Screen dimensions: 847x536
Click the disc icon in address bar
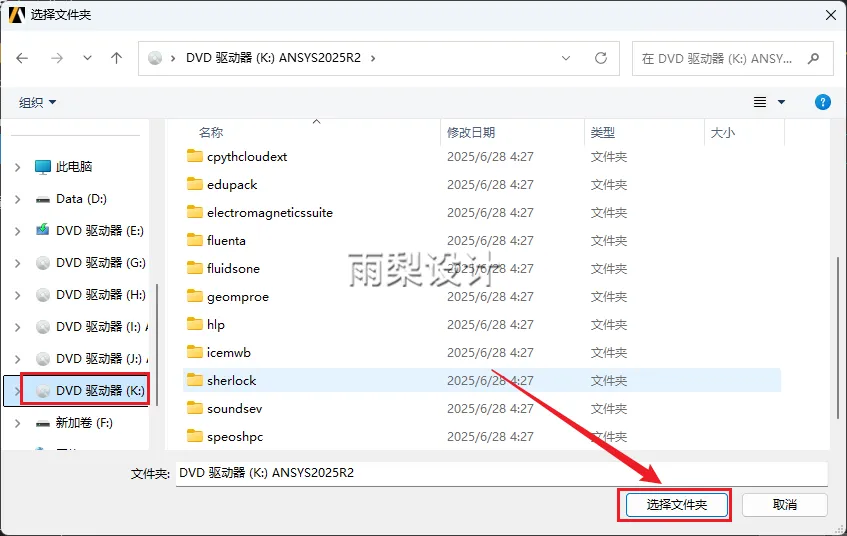(155, 58)
